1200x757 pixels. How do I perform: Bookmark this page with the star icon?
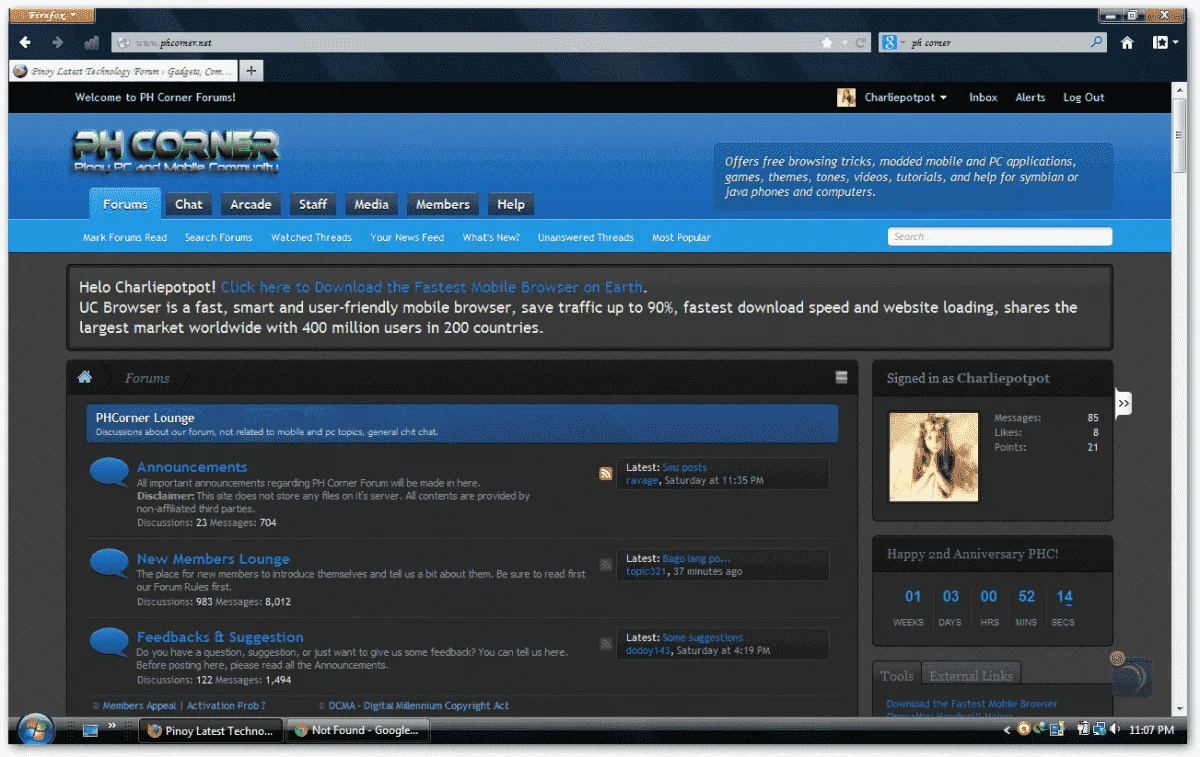(827, 43)
